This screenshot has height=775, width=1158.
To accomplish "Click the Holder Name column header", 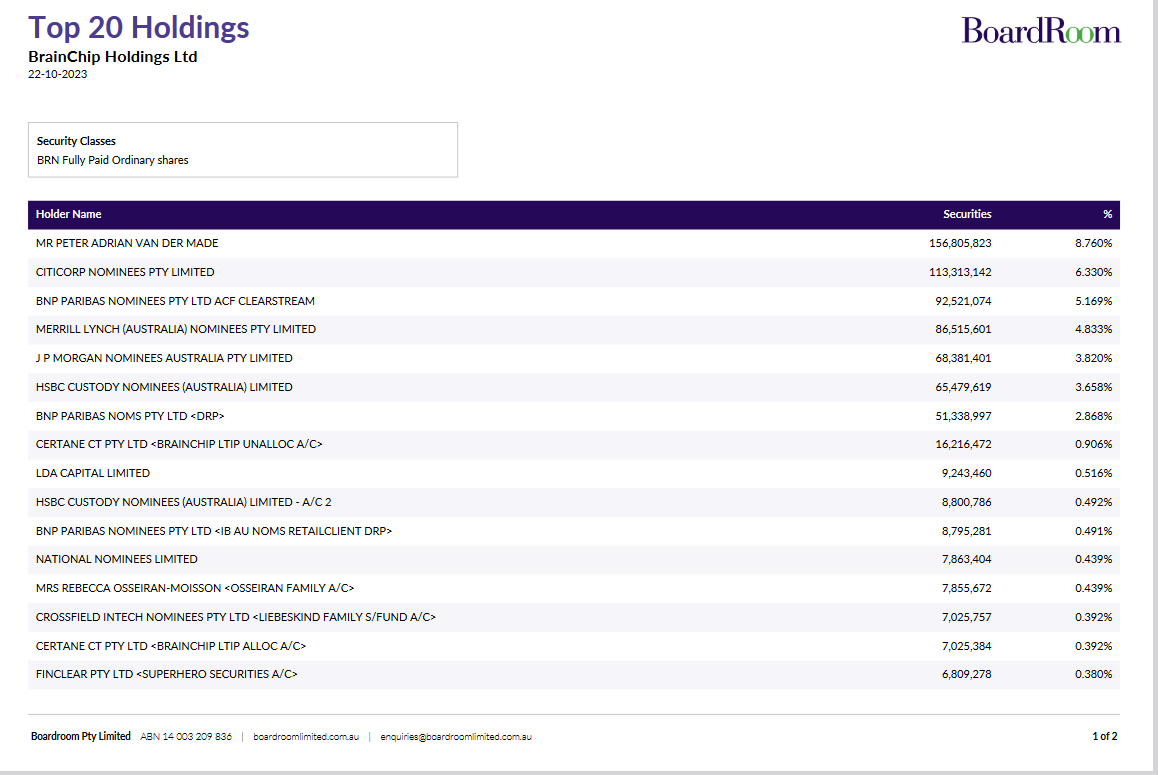I will tap(68, 214).
